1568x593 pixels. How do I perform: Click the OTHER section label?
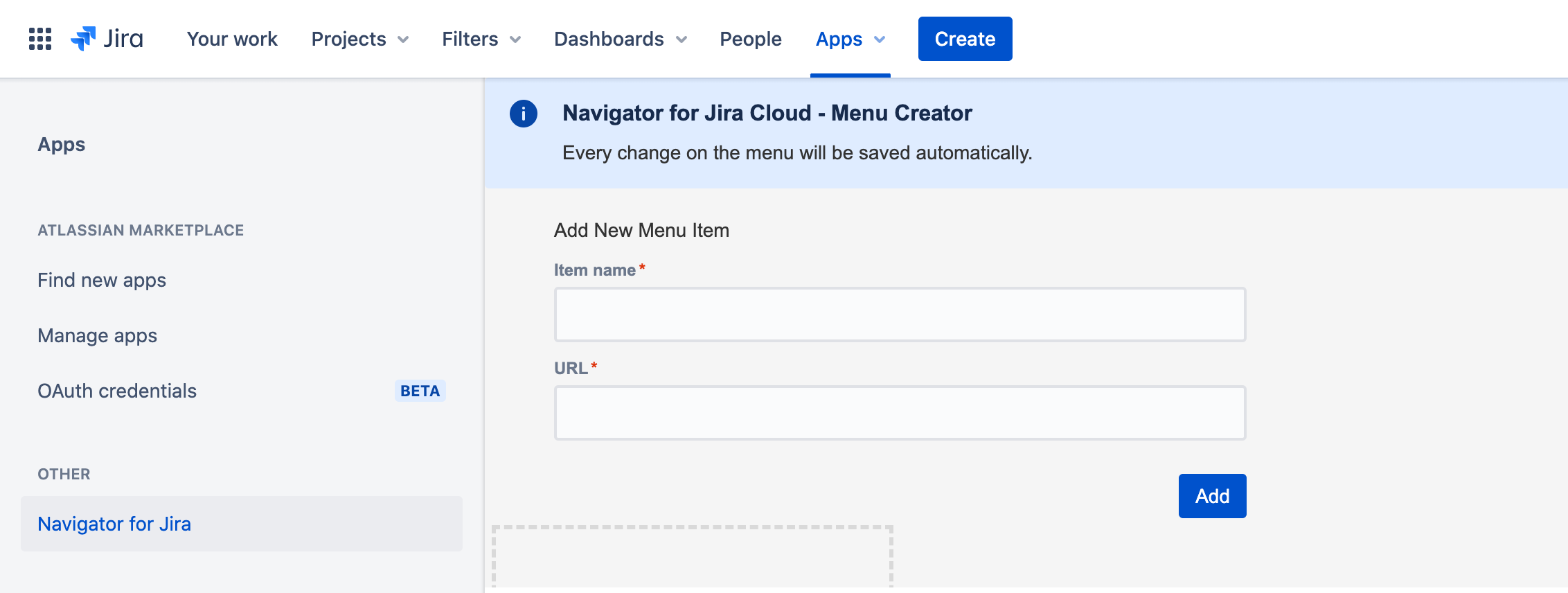tap(64, 474)
